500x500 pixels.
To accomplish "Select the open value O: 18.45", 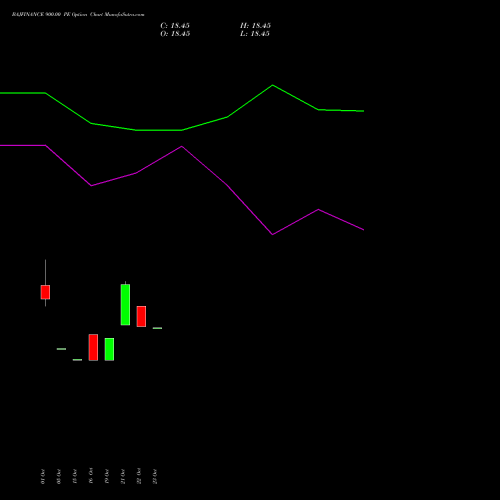I will [x=175, y=34].
